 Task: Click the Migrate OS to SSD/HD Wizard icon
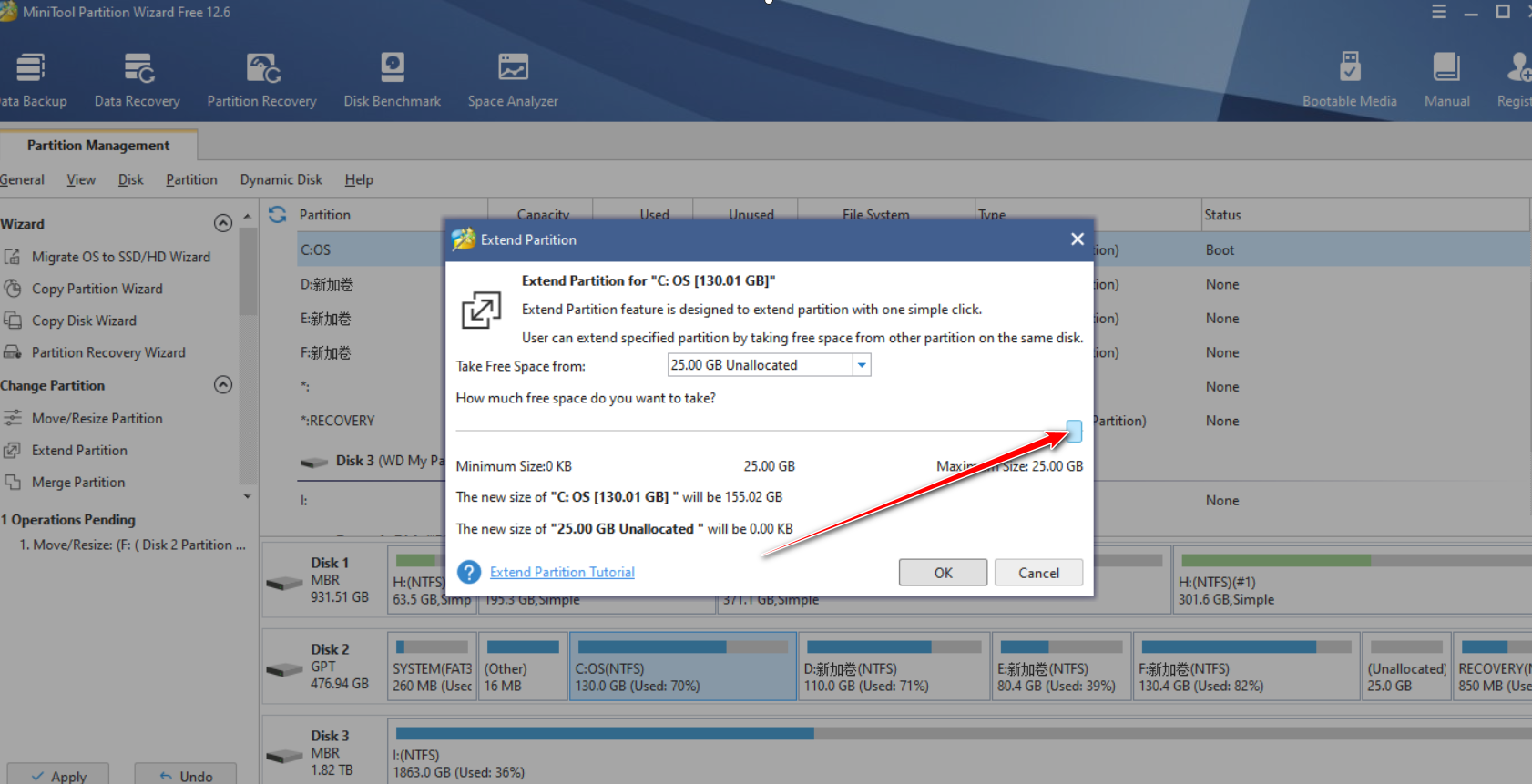[13, 257]
